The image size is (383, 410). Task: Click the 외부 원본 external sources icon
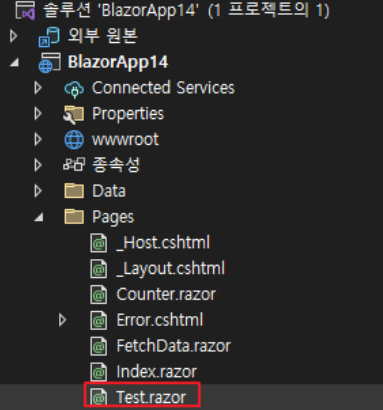click(x=49, y=36)
